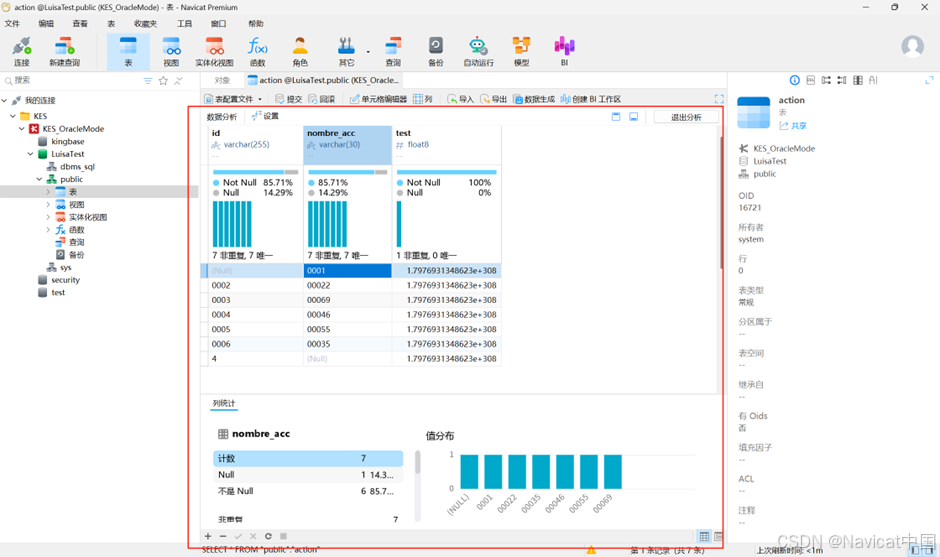The image size is (940, 557).
Task: Select the 表 table toolbar button
Action: click(x=128, y=52)
